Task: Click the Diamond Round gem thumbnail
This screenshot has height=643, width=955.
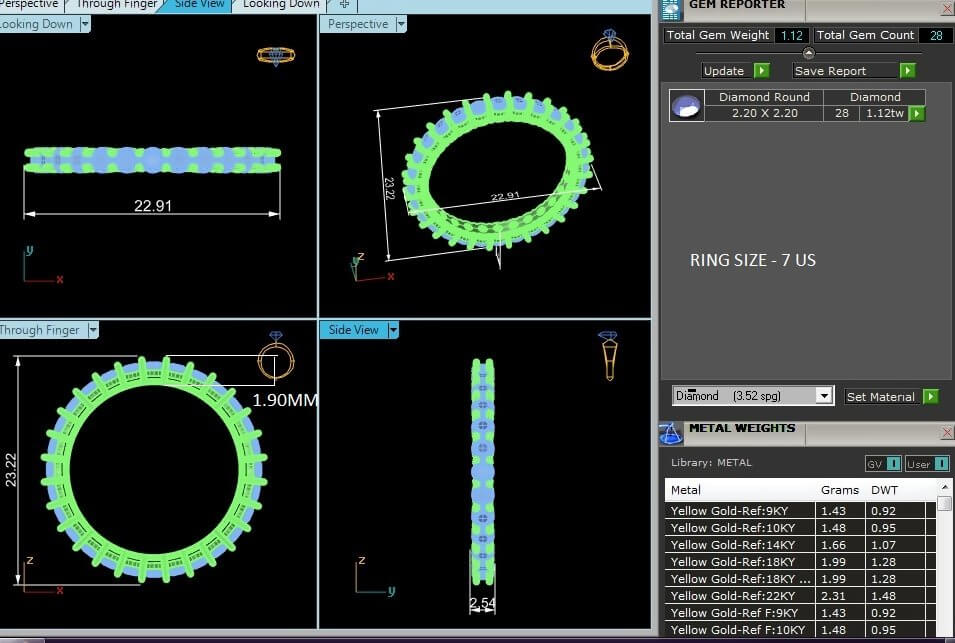Action: click(x=685, y=106)
